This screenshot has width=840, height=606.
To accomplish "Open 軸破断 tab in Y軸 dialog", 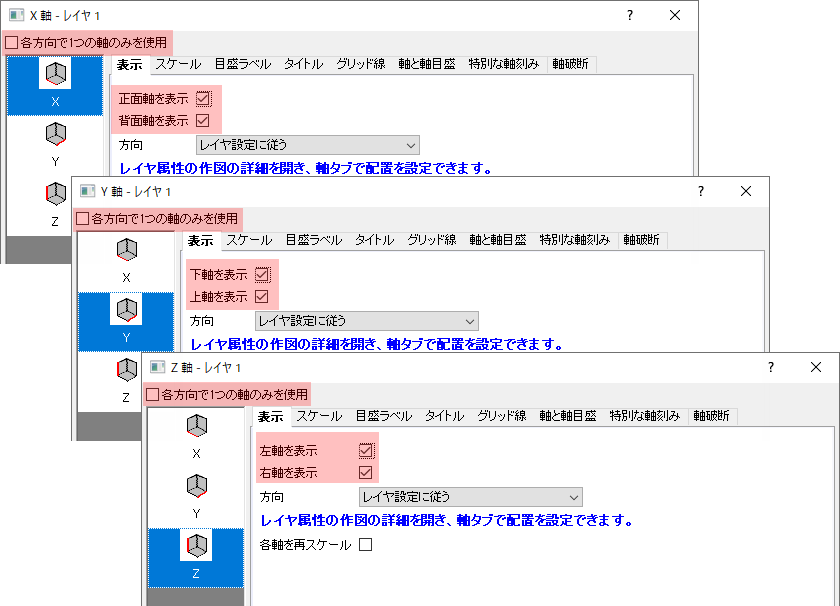I will pyautogui.click(x=641, y=240).
